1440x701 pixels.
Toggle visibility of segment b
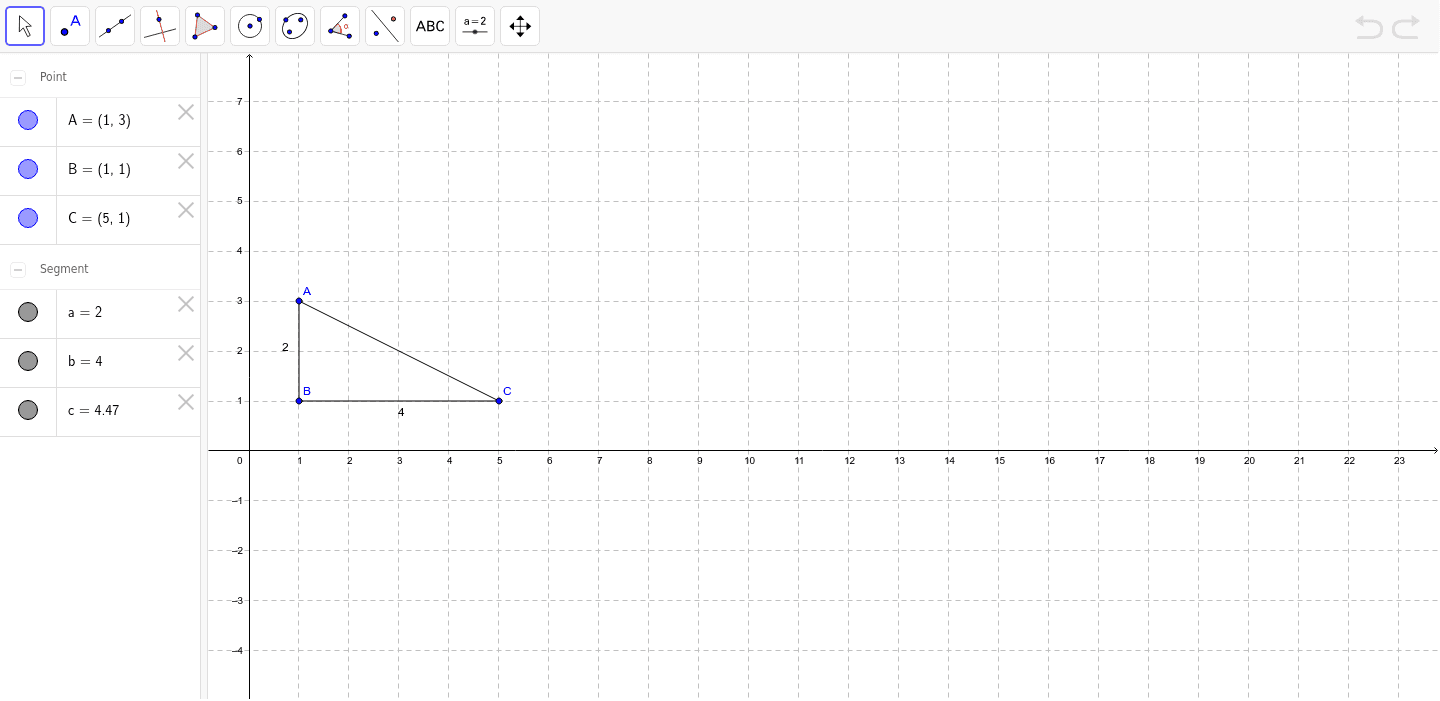pos(27,361)
